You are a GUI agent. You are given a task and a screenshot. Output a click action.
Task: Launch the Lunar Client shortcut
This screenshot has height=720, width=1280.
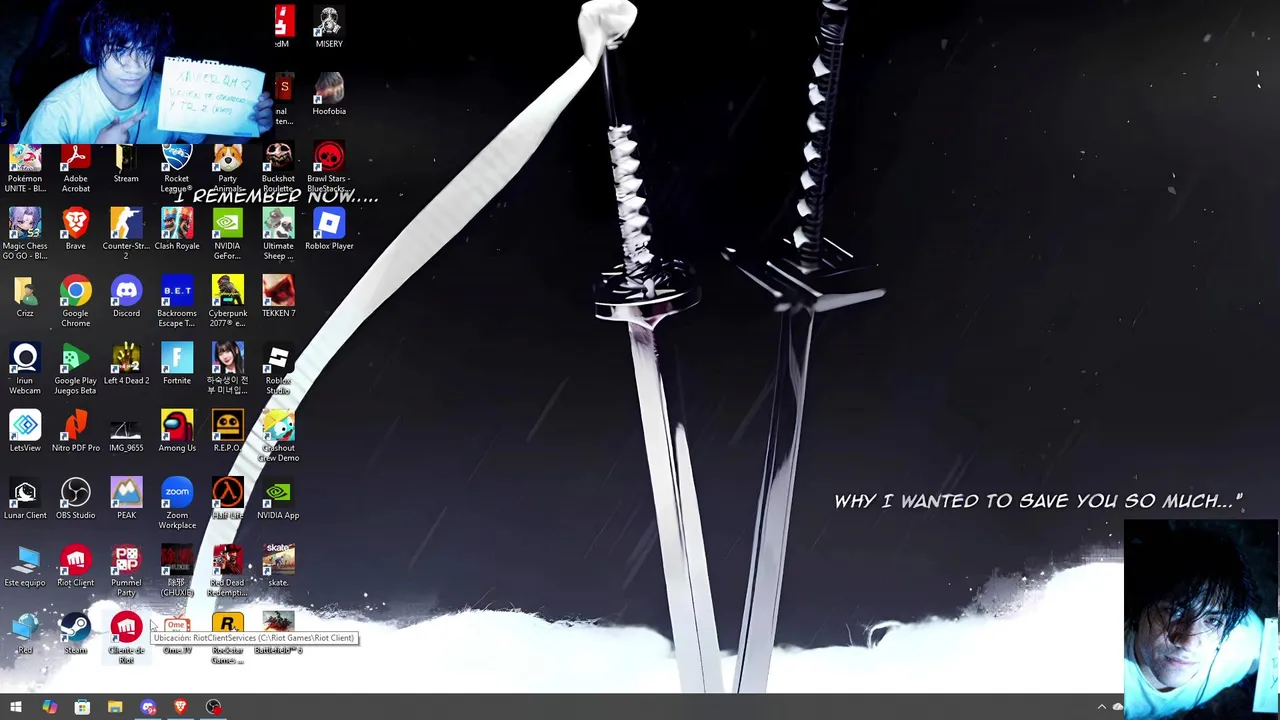coord(25,498)
